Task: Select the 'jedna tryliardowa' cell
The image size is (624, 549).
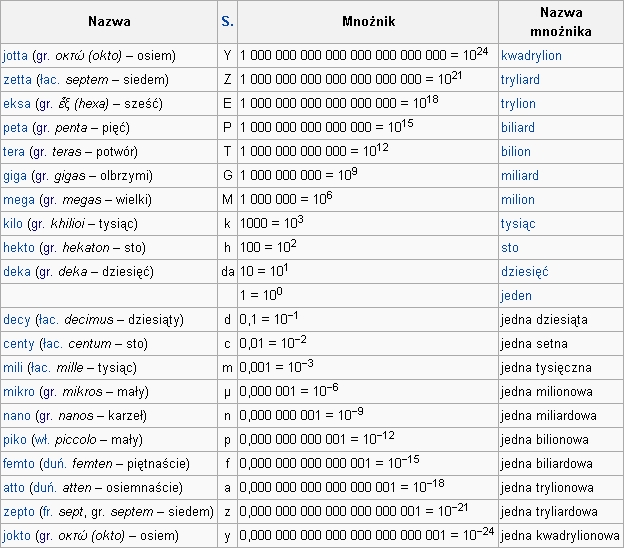Action: point(561,512)
